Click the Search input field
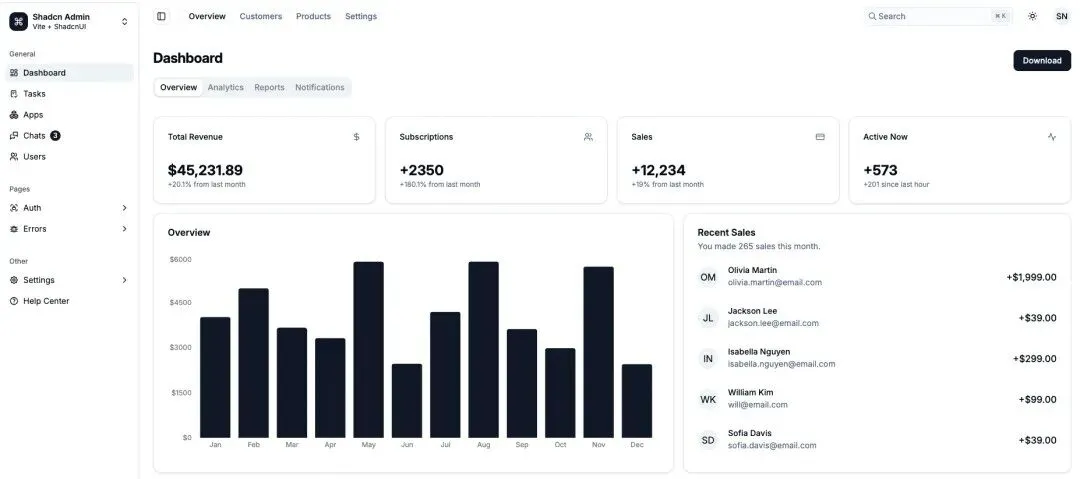This screenshot has height=479, width=1080. click(x=939, y=16)
